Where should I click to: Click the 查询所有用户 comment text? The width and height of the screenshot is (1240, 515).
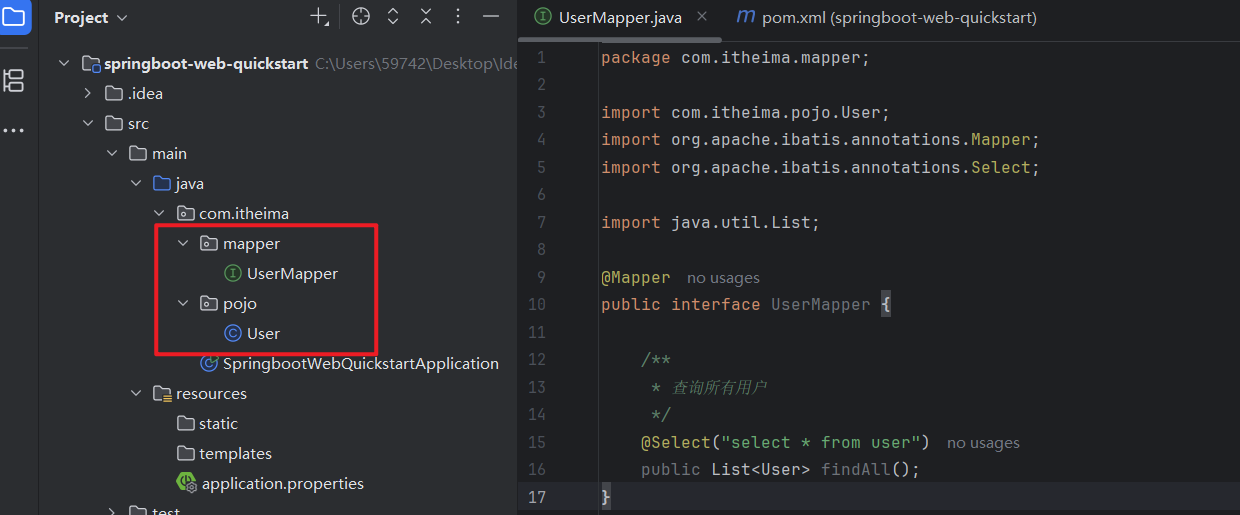point(718,387)
